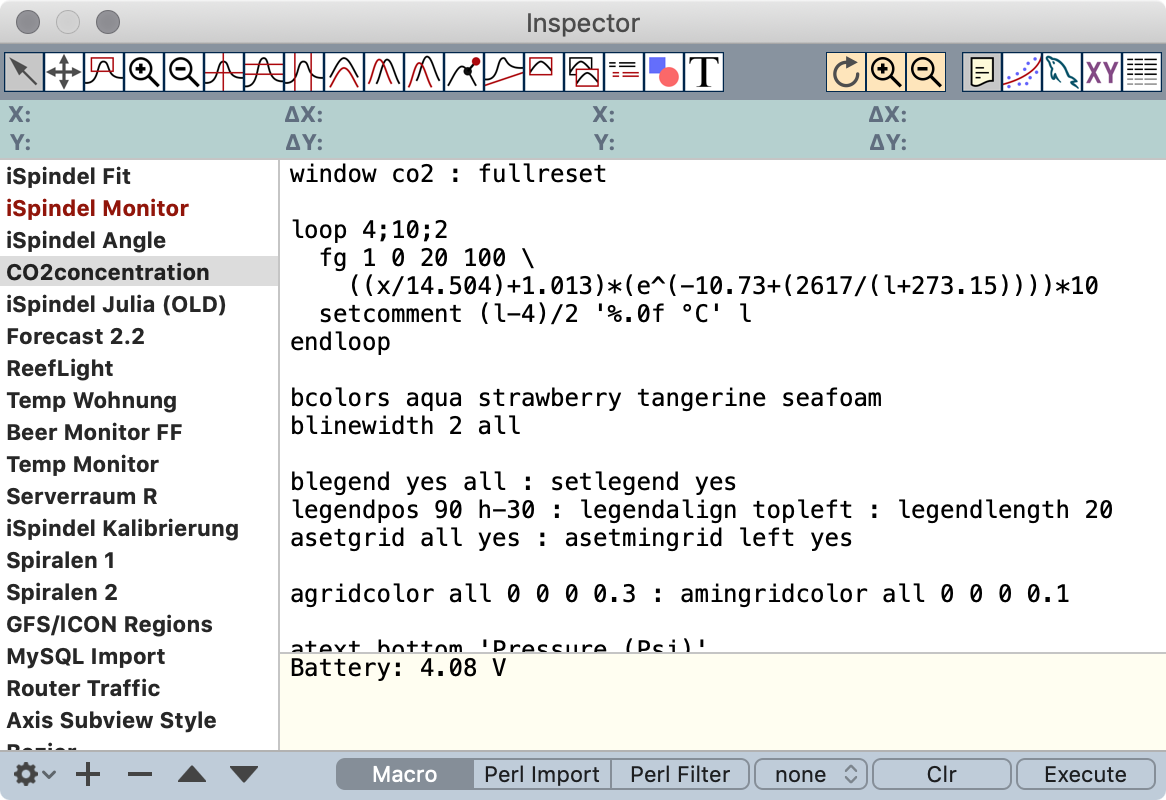Image resolution: width=1166 pixels, height=800 pixels.
Task: Open the gear actions menu
Action: coord(33,775)
